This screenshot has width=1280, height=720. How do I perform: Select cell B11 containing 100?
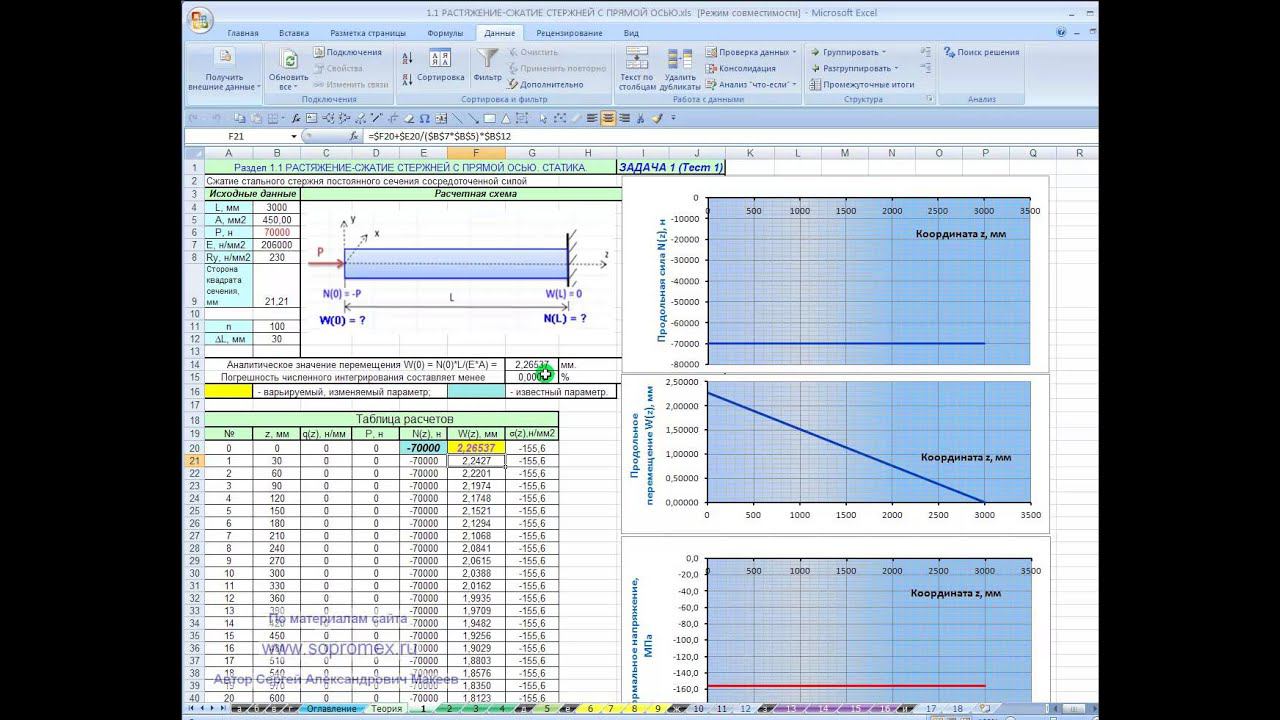click(277, 326)
